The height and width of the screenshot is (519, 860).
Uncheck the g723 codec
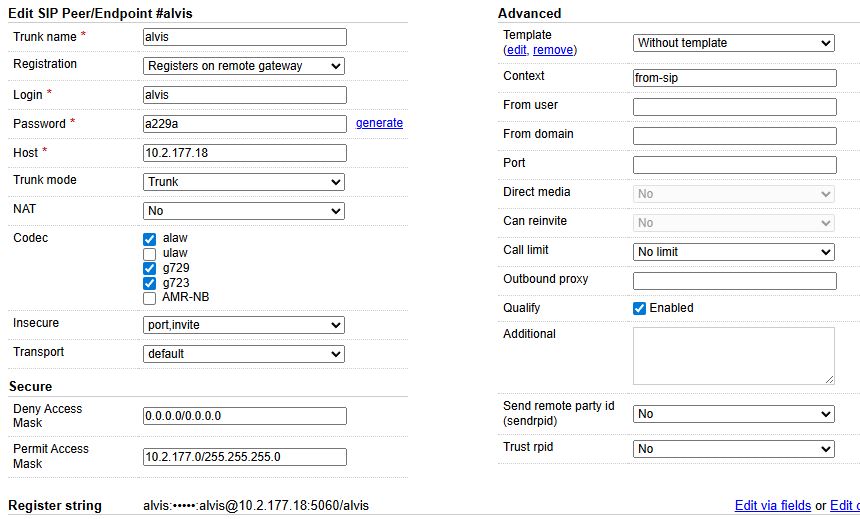click(149, 283)
